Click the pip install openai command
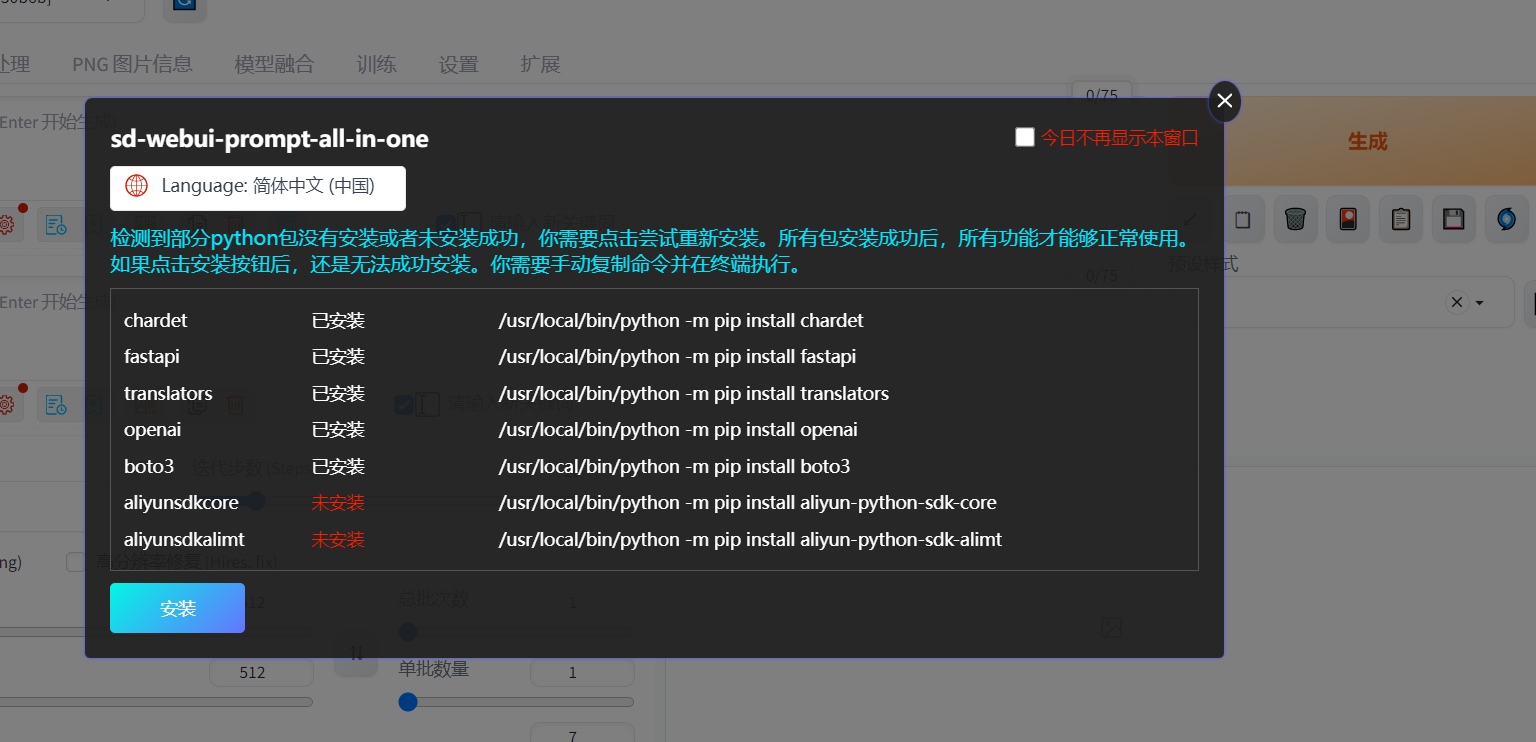1536x742 pixels. [678, 430]
